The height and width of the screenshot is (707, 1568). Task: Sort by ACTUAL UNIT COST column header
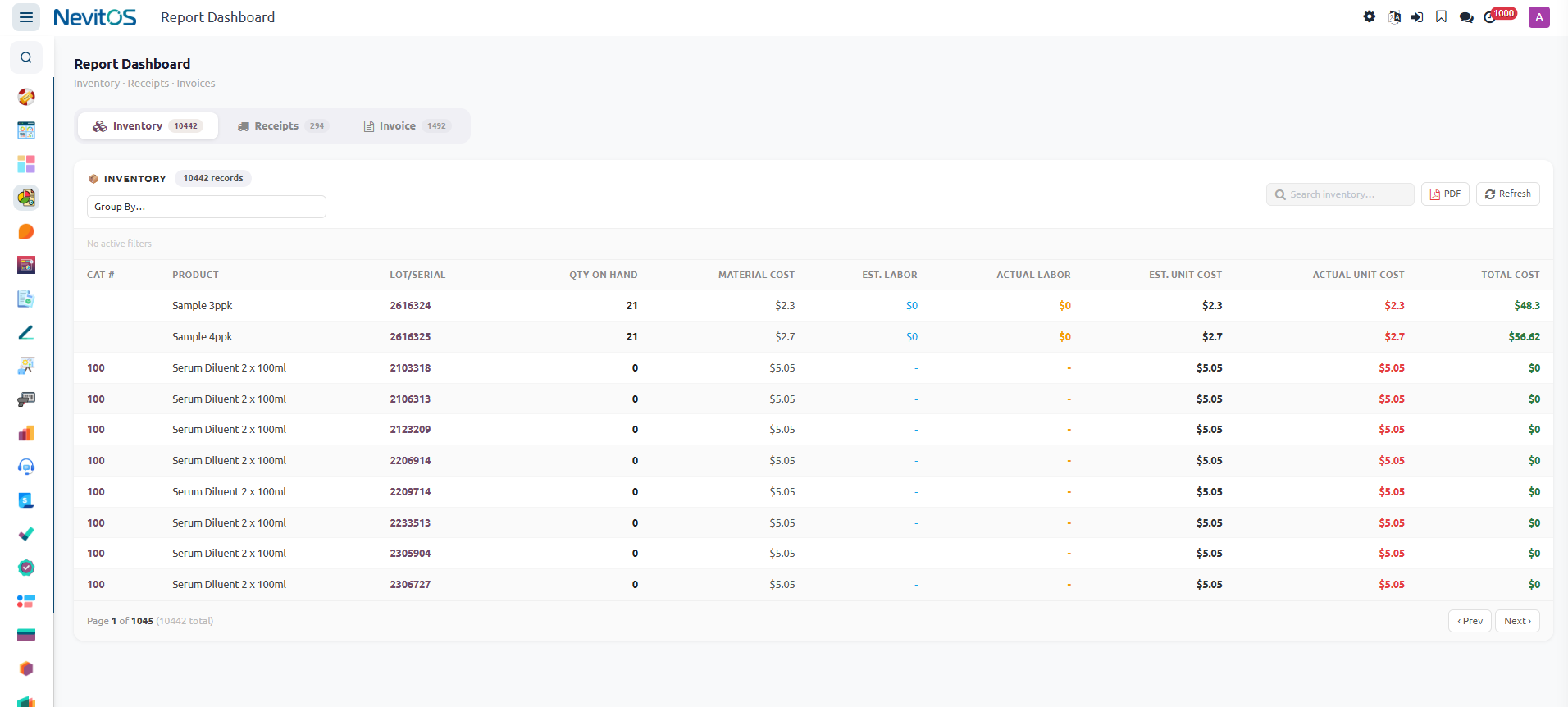[1358, 275]
